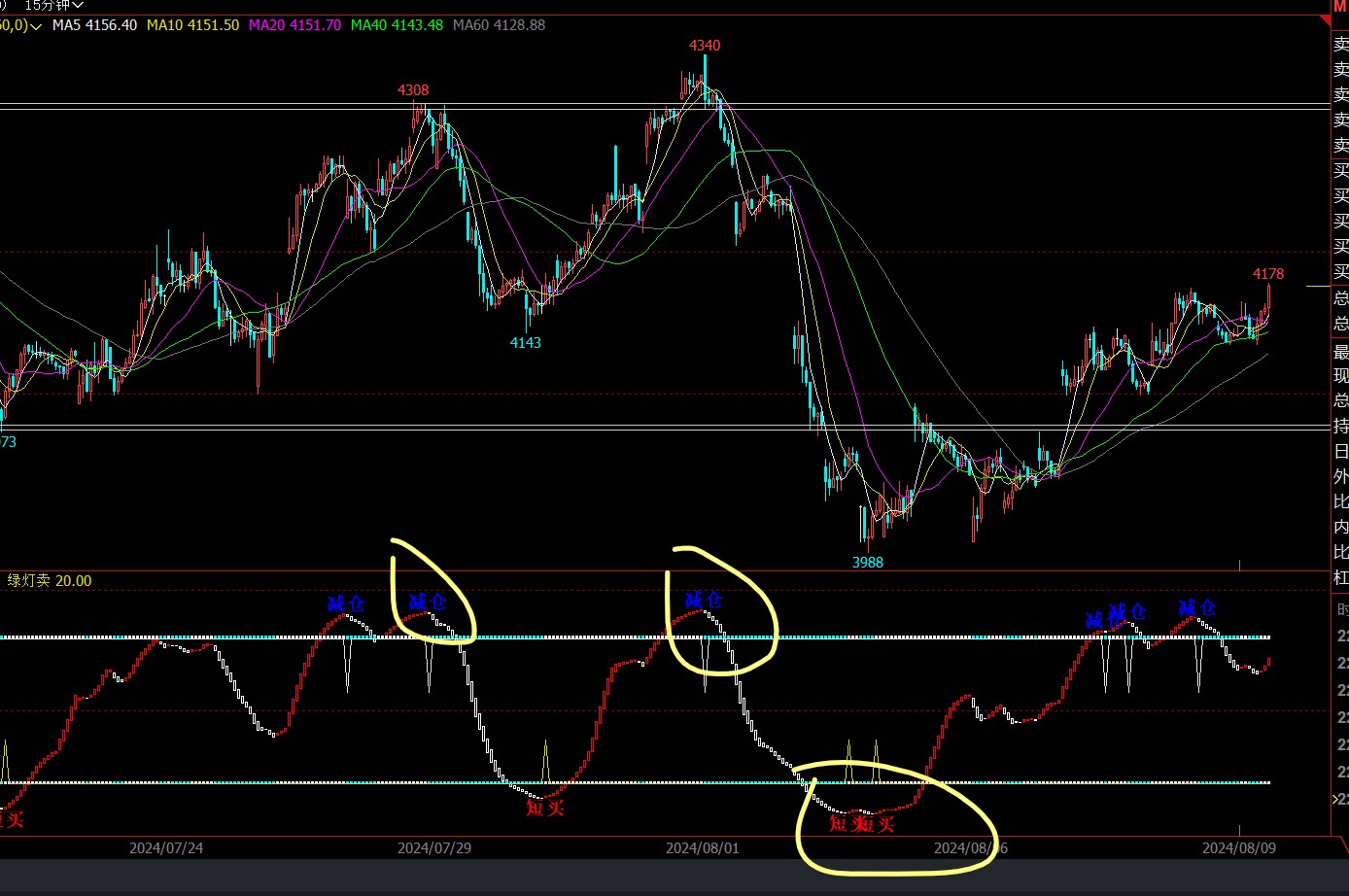Open the 15分钟 period dropdown
Viewport: 1349px width, 896px height.
pos(53,5)
